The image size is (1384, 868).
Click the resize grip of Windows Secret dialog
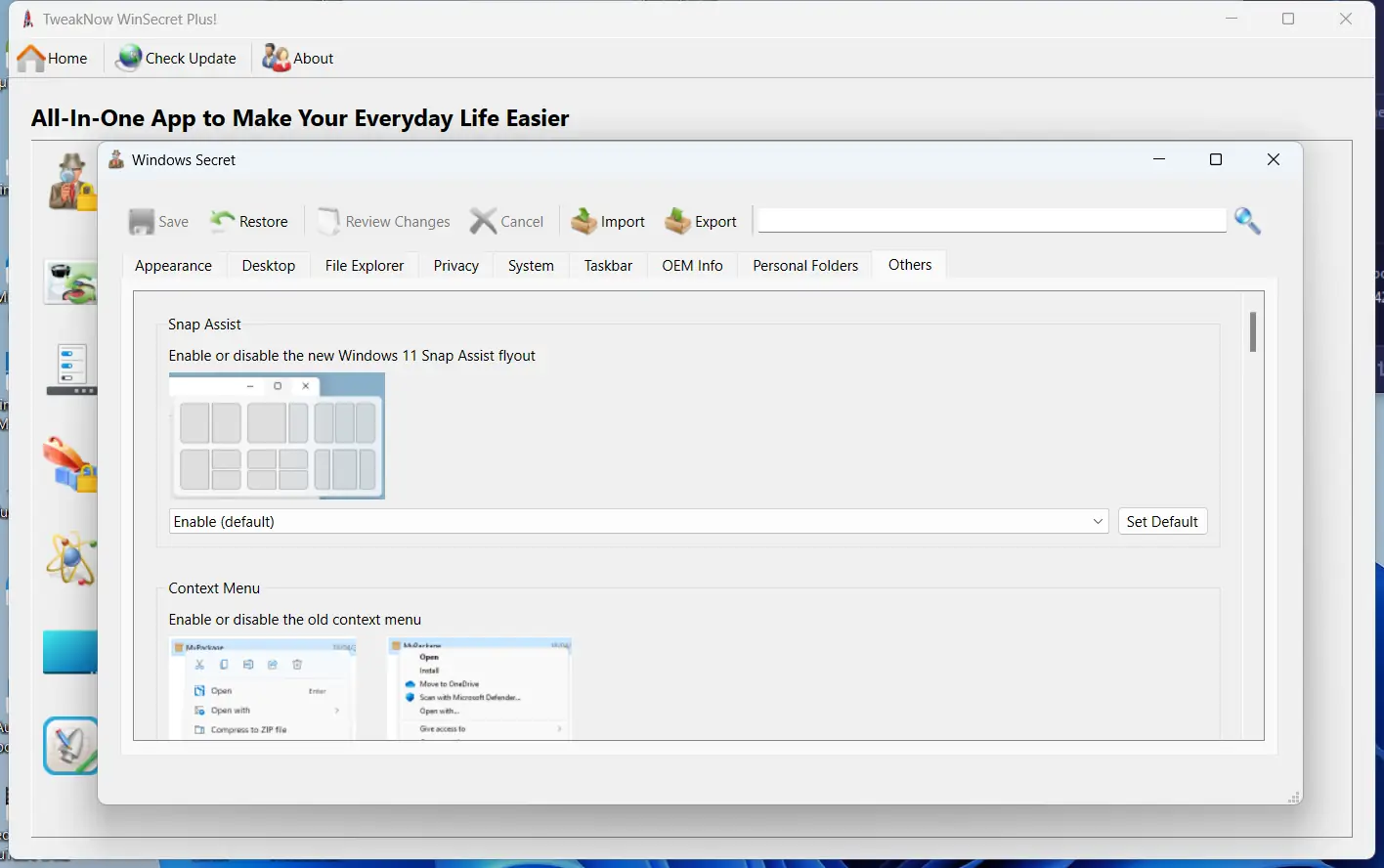tap(1294, 798)
